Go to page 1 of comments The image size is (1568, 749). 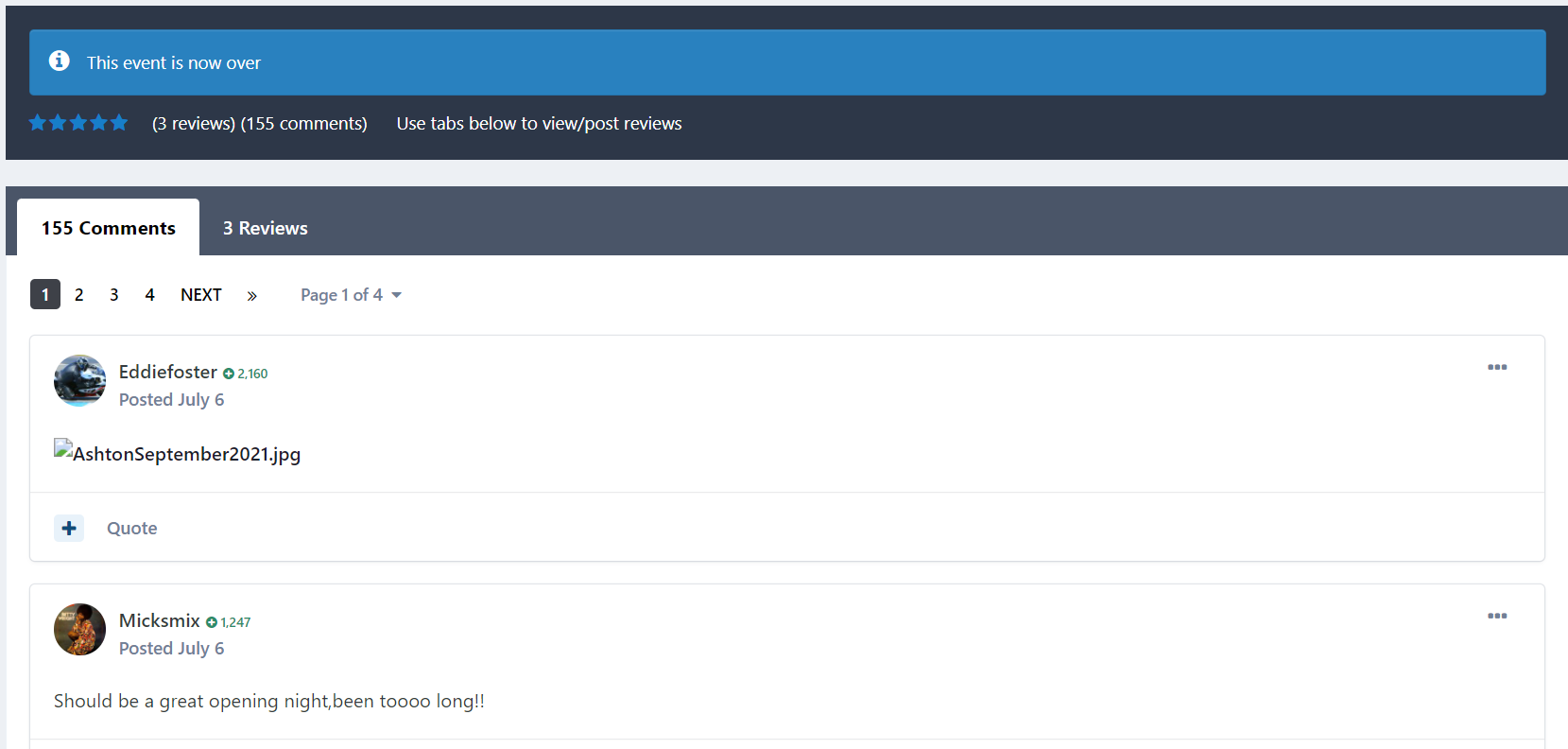click(45, 294)
